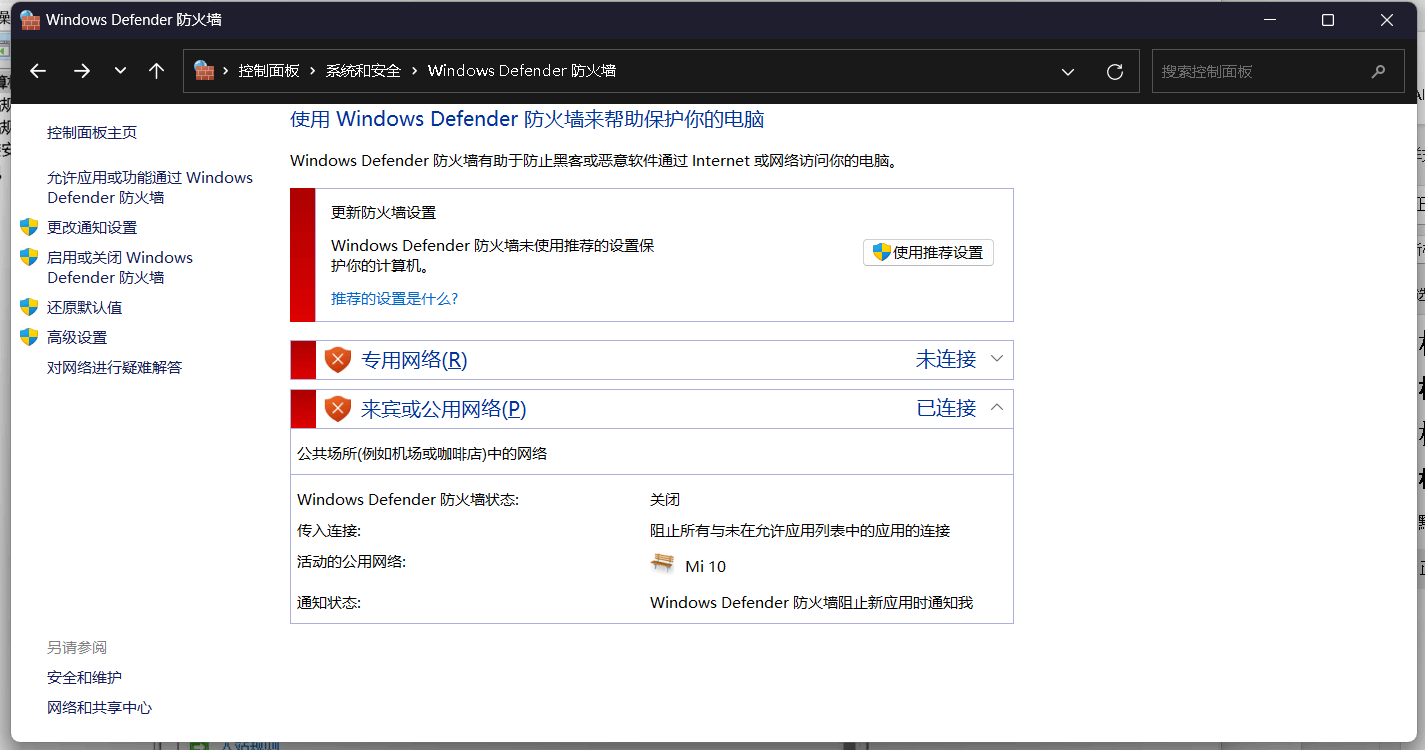Click 已连接 status of 来宾或公用网络

tap(946, 408)
